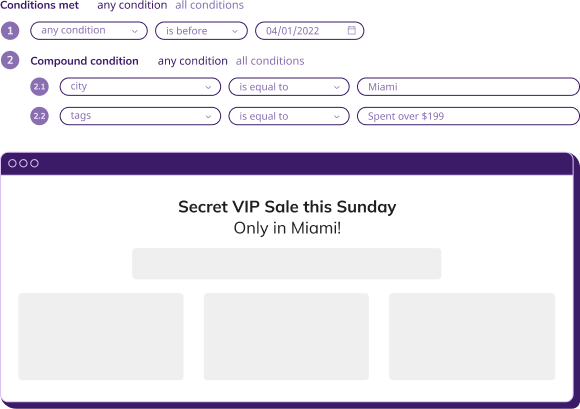Open the 'is before' operator dropdown
Viewport: 580px width, 409px height.
coord(201,31)
